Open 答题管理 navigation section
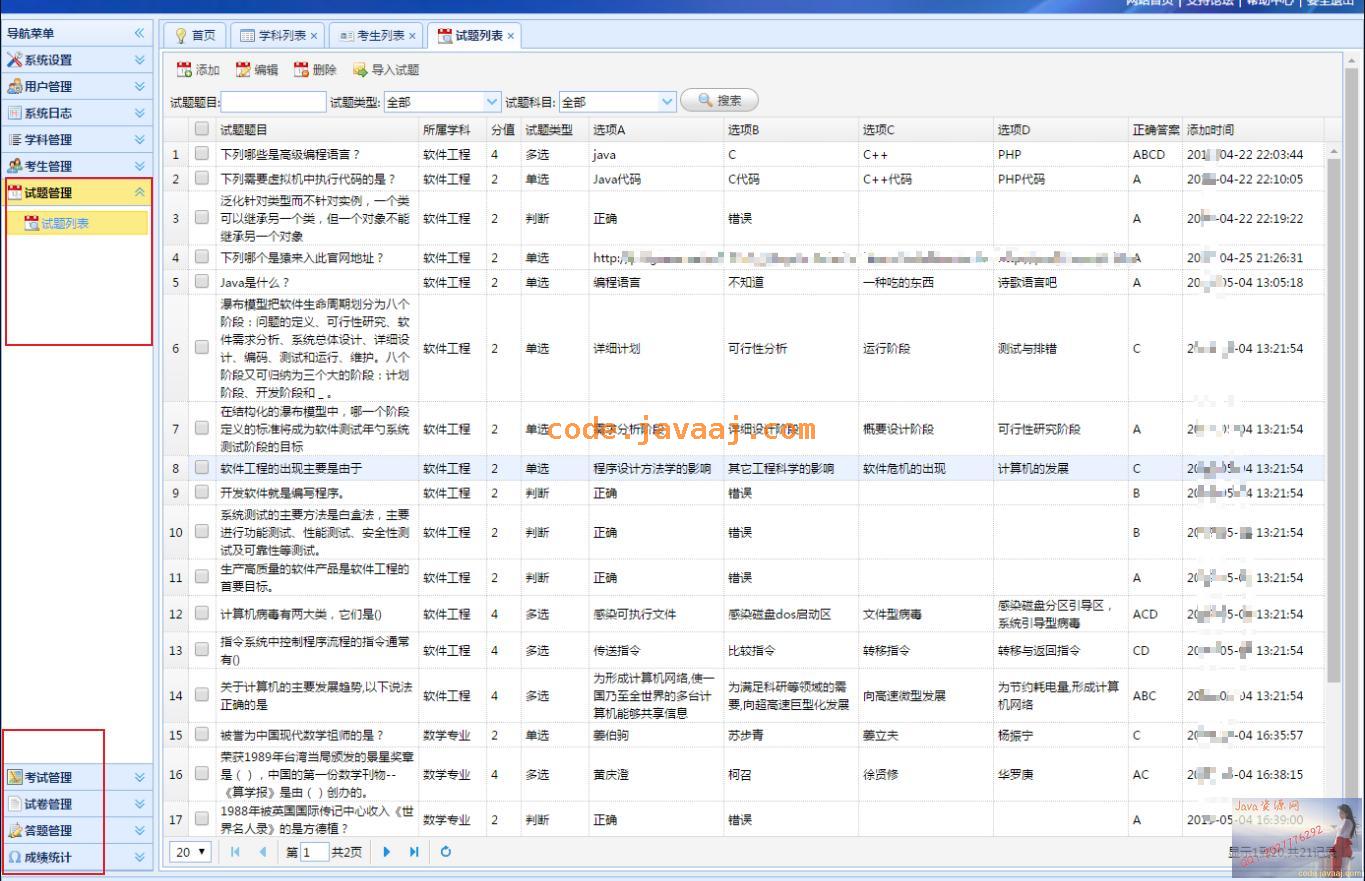Viewport: 1365px width, 881px height. (76, 830)
